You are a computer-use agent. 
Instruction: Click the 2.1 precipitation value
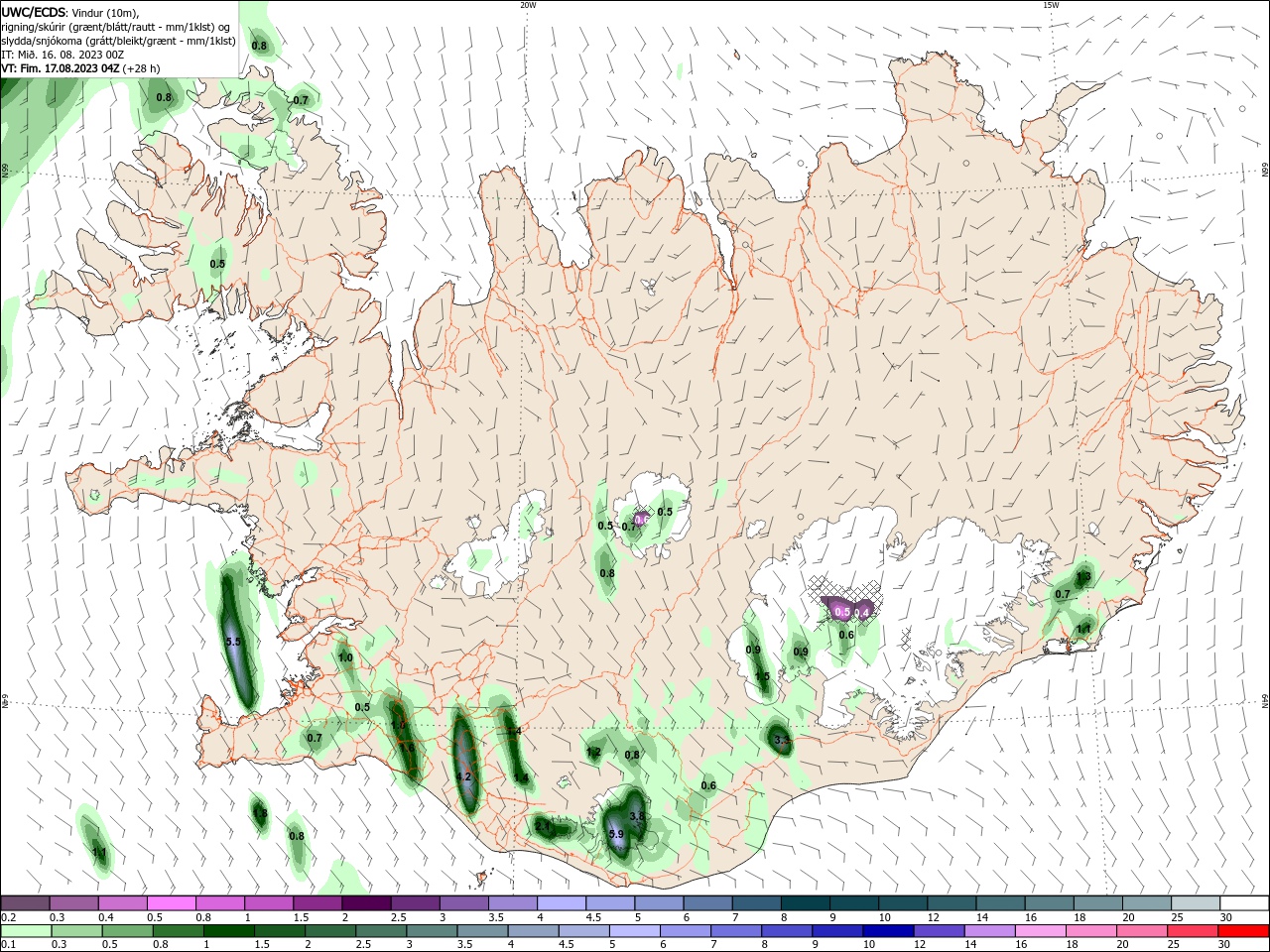pyautogui.click(x=543, y=825)
